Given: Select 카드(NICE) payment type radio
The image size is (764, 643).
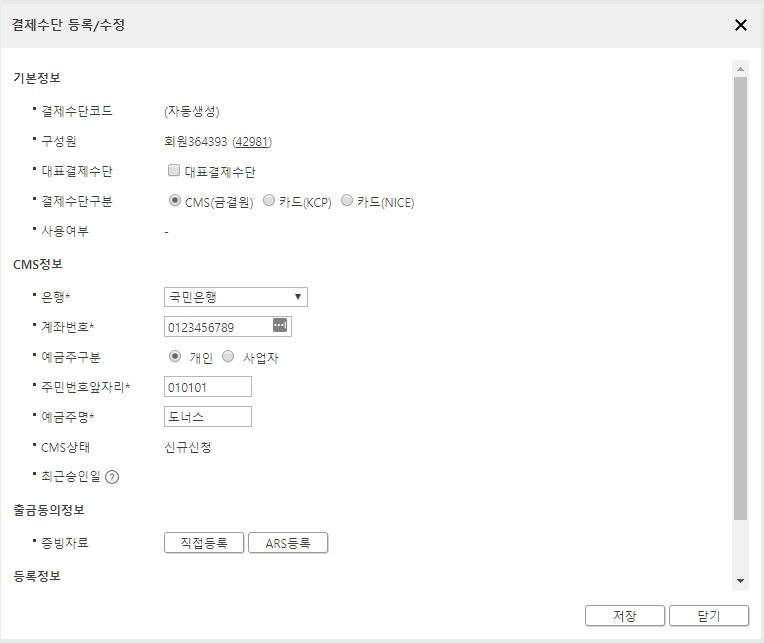Looking at the screenshot, I should 347,200.
